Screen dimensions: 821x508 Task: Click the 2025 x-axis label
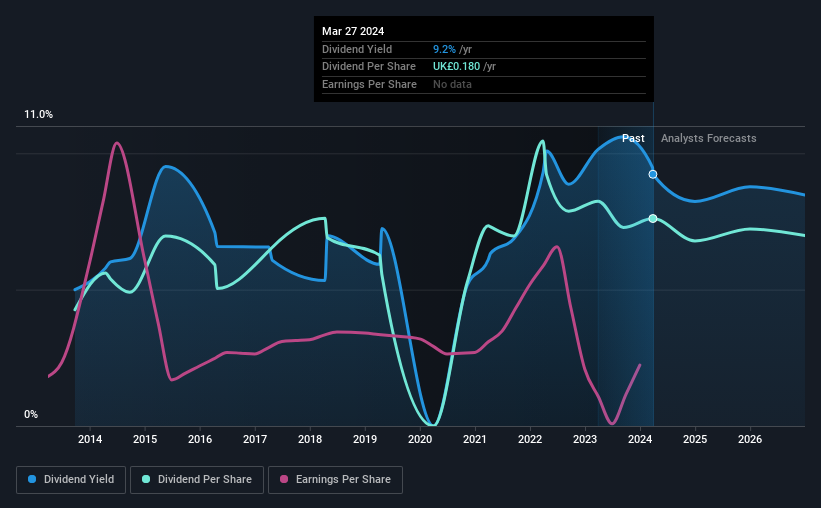(695, 439)
